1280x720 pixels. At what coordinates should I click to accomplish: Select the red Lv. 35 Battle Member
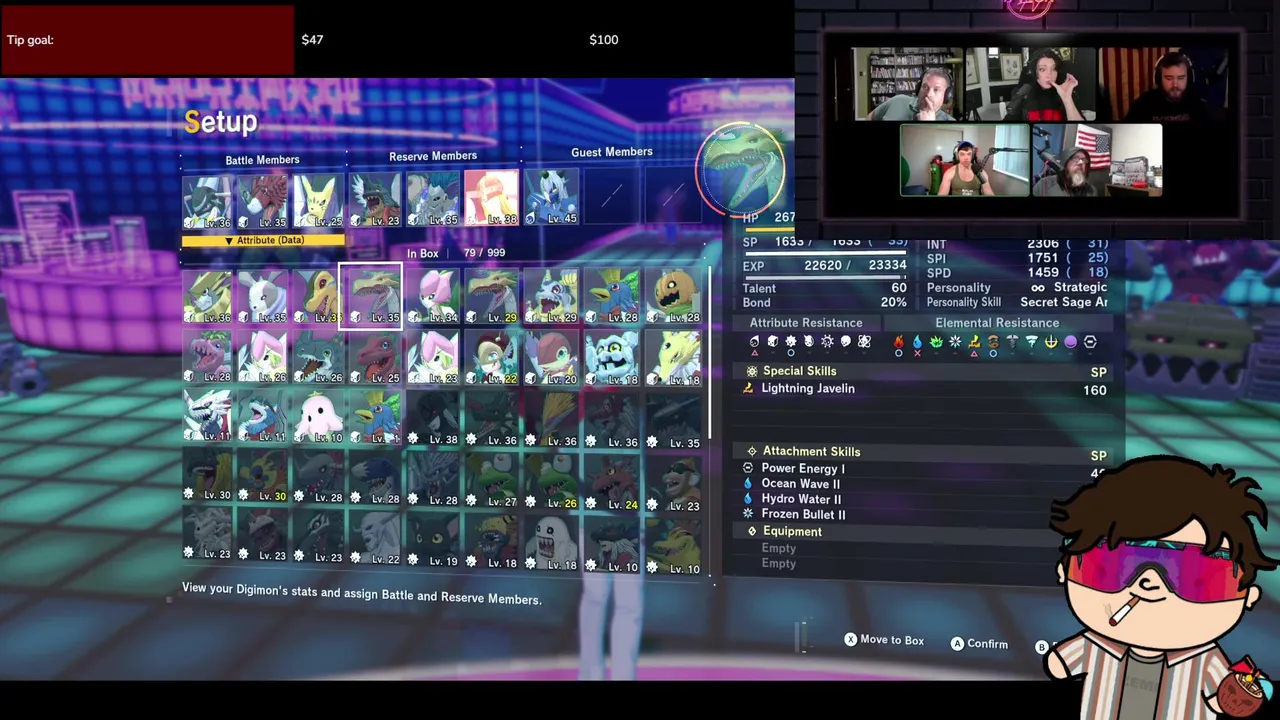(263, 201)
